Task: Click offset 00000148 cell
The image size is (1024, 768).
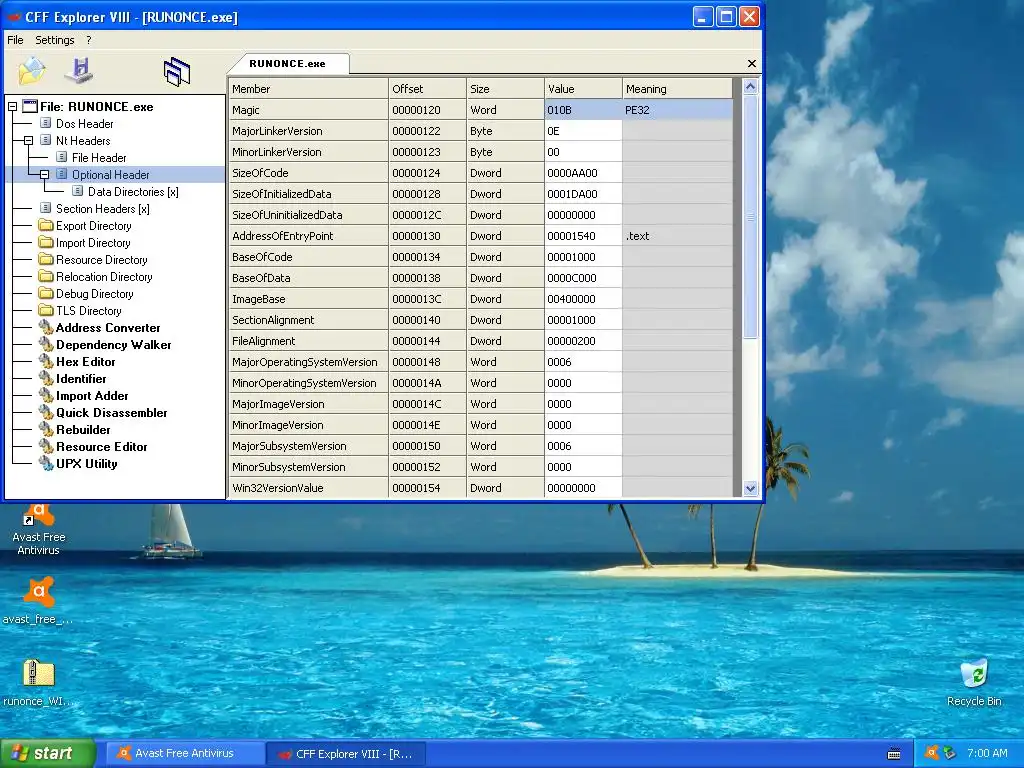Action: 427,361
